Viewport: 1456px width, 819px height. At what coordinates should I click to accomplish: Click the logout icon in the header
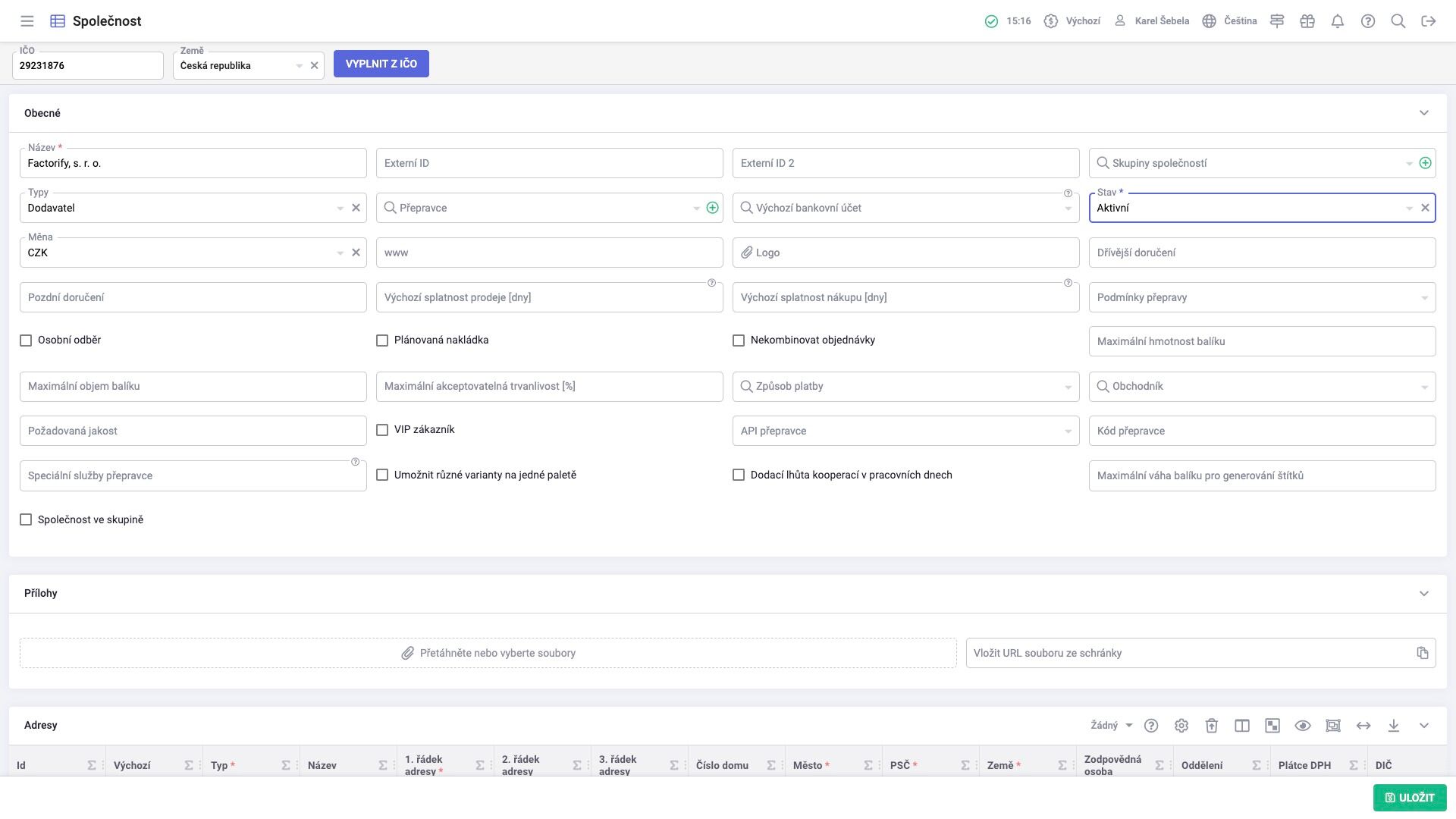[x=1429, y=21]
